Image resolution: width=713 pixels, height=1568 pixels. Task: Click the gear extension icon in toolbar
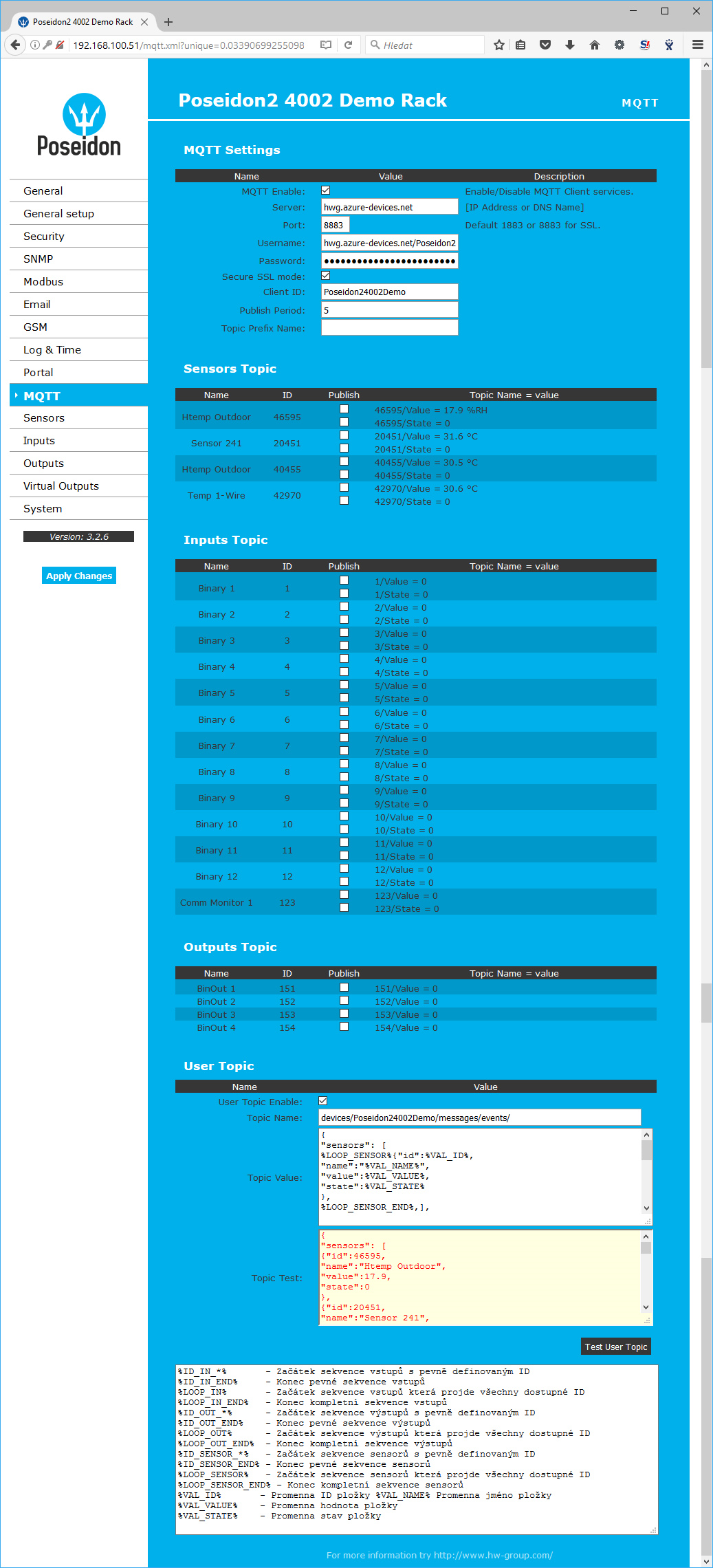point(619,45)
